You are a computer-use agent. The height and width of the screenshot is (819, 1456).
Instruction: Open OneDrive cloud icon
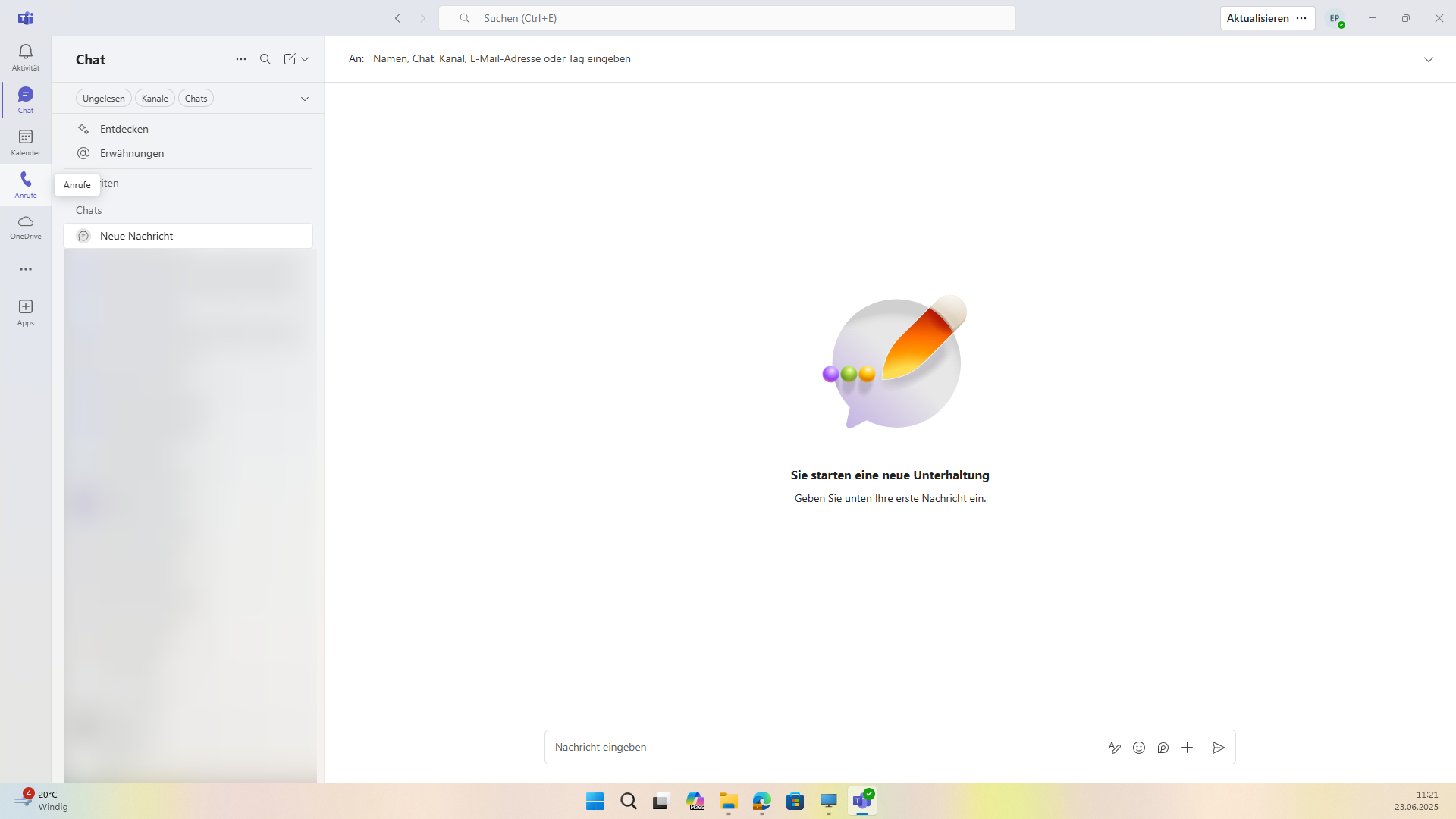[x=26, y=227]
